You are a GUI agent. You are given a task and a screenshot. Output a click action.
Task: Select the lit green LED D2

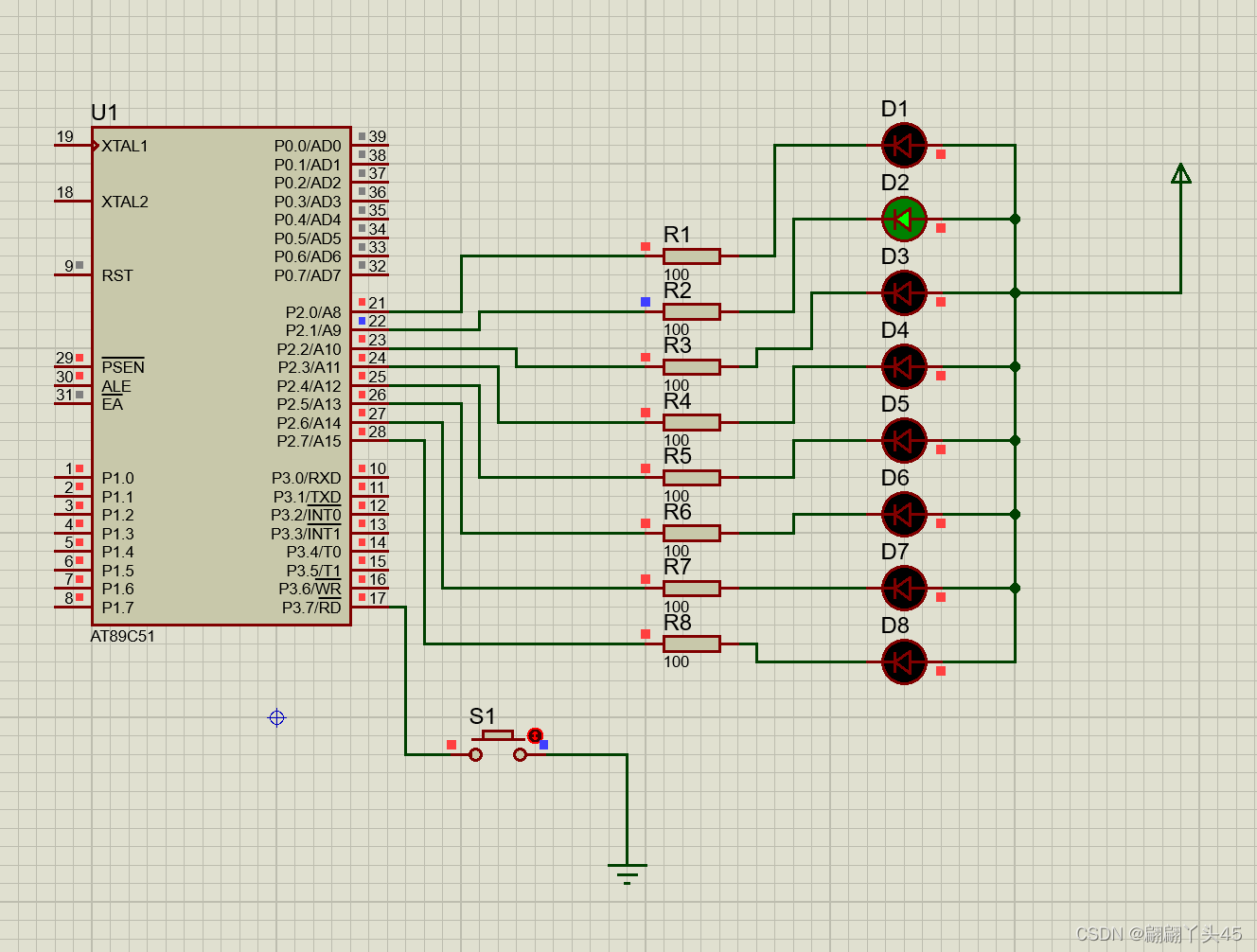(x=904, y=220)
